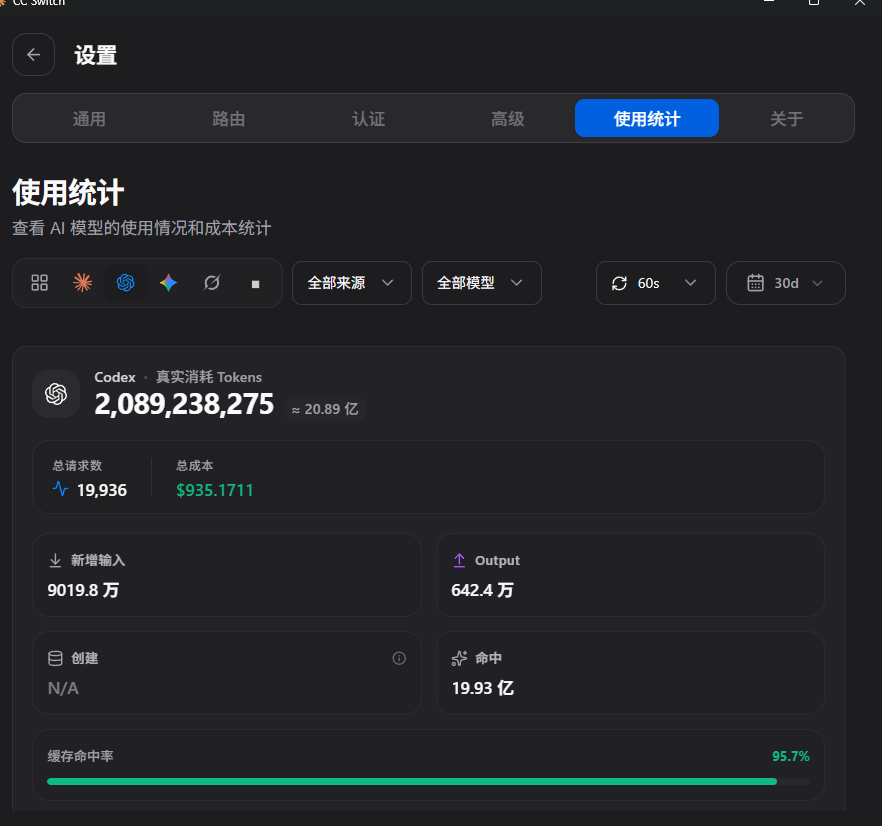Viewport: 882px width, 826px height.
Task: Click the 642.4 万 output value
Action: coord(482,590)
